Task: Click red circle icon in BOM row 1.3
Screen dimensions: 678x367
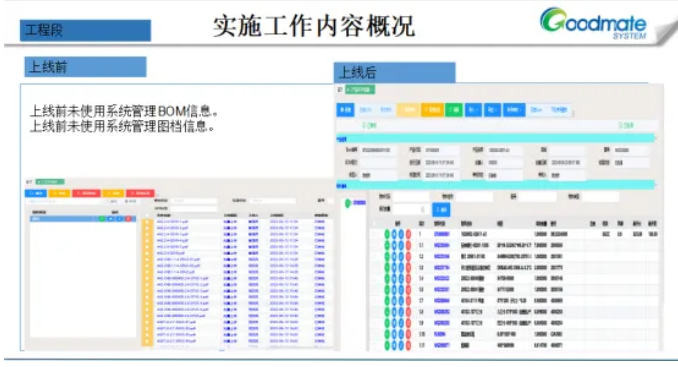Action: (x=408, y=268)
